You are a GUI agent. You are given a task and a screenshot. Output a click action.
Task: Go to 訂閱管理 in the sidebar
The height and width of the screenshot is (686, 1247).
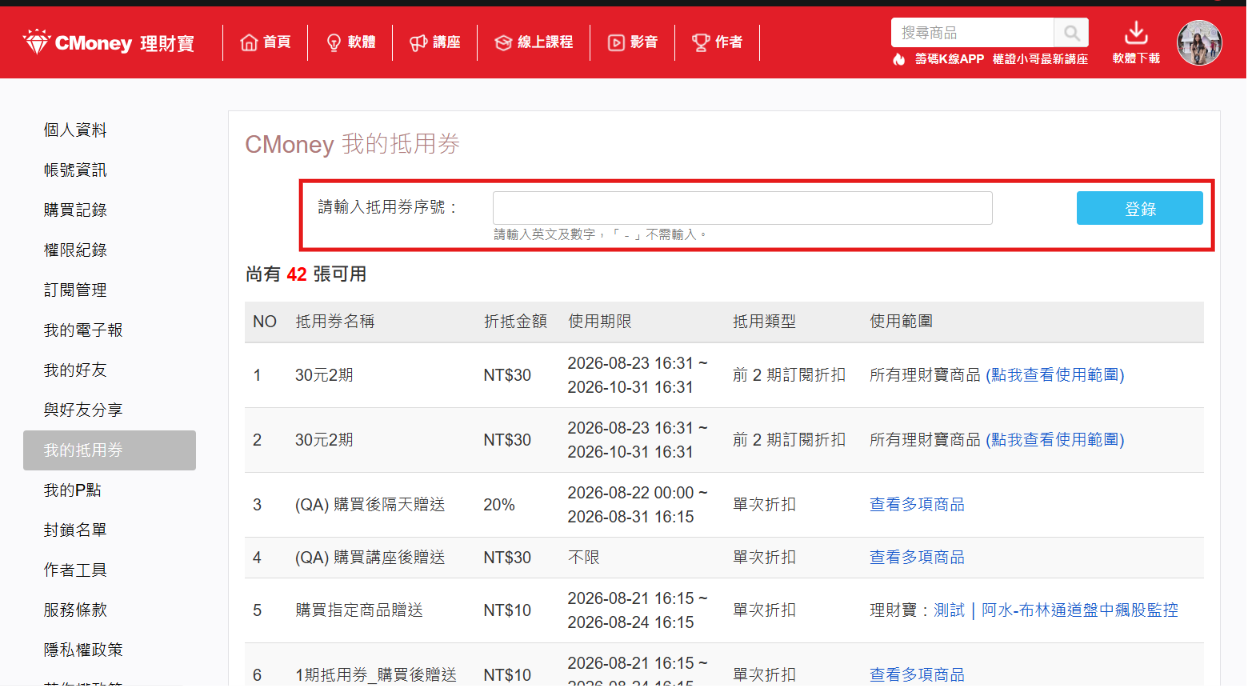(75, 290)
